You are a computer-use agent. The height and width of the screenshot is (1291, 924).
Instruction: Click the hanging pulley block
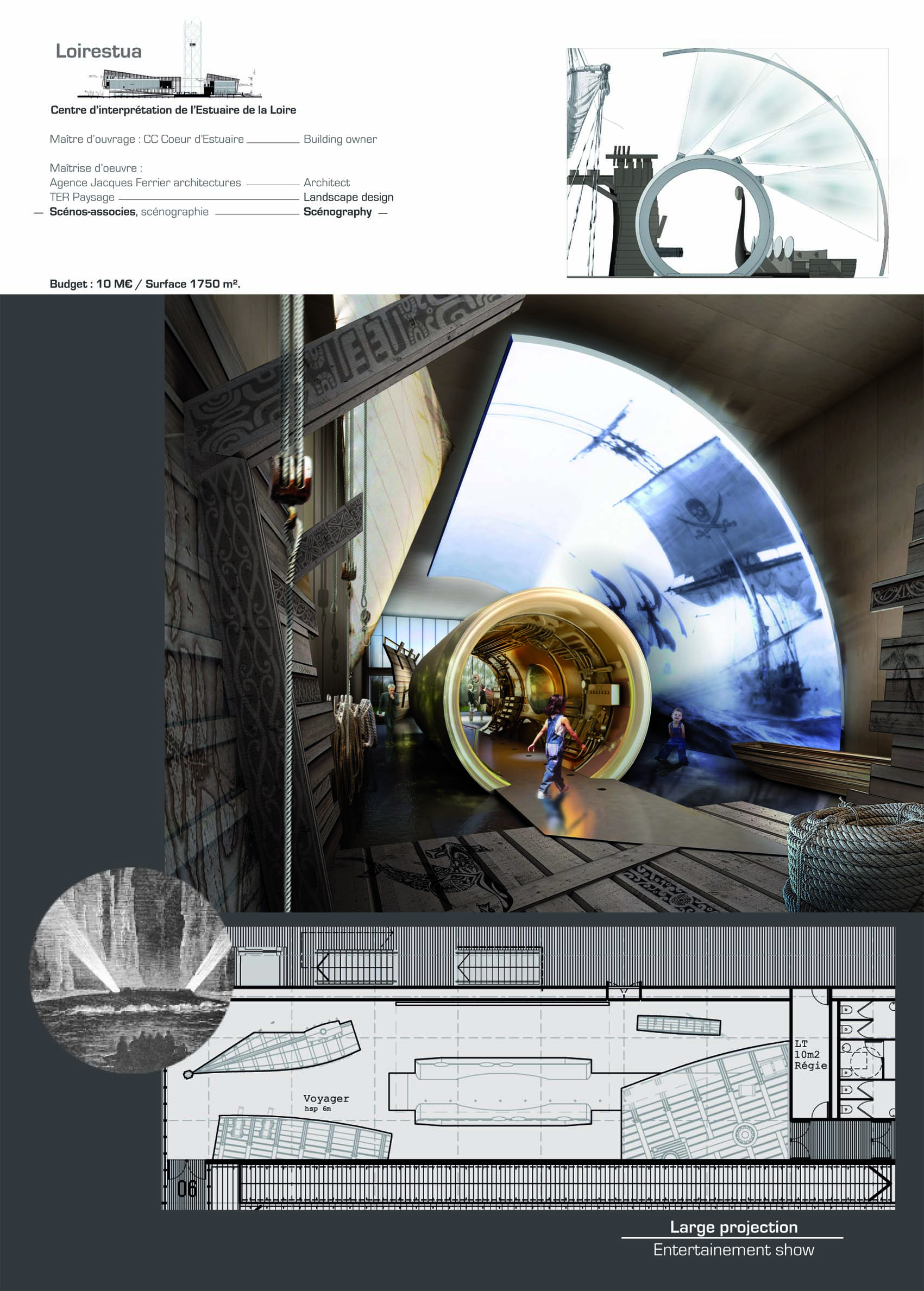click(292, 480)
